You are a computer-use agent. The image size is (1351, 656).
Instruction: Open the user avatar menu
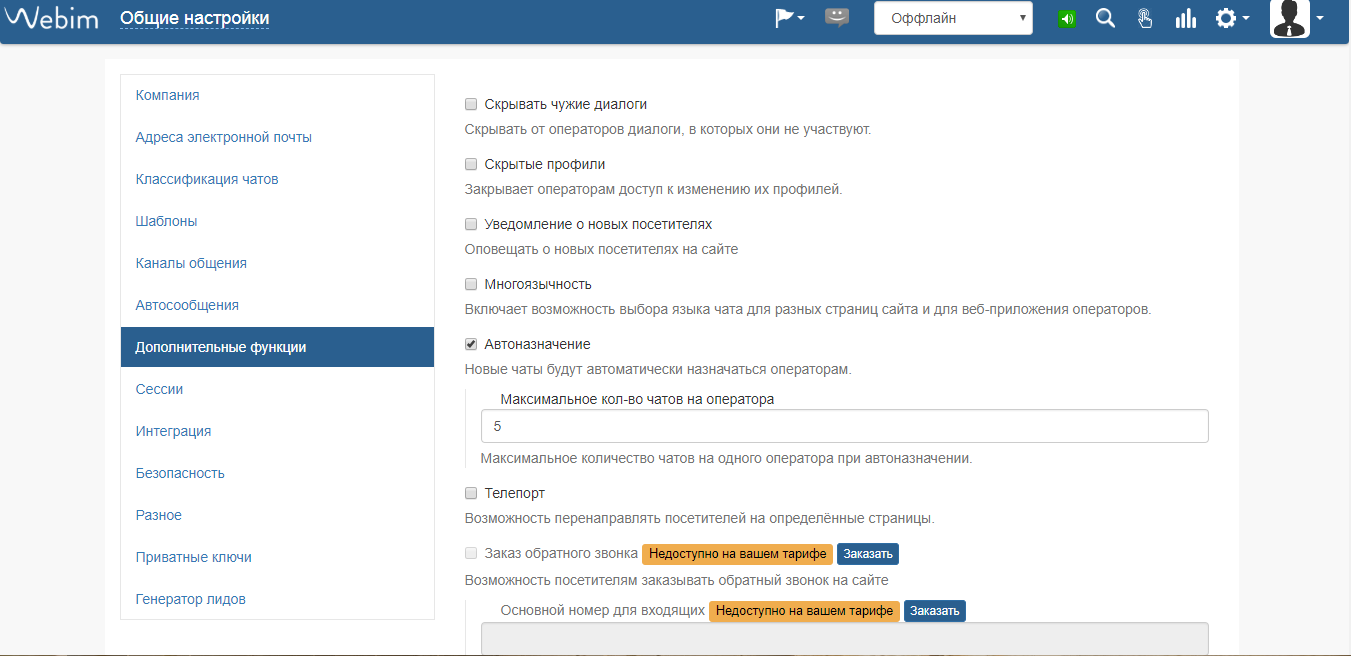1297,18
